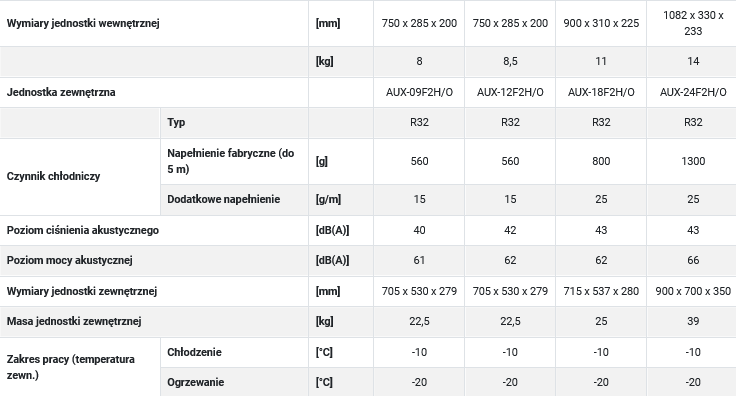Click the Dodatkowe napełnienie label

click(223, 199)
